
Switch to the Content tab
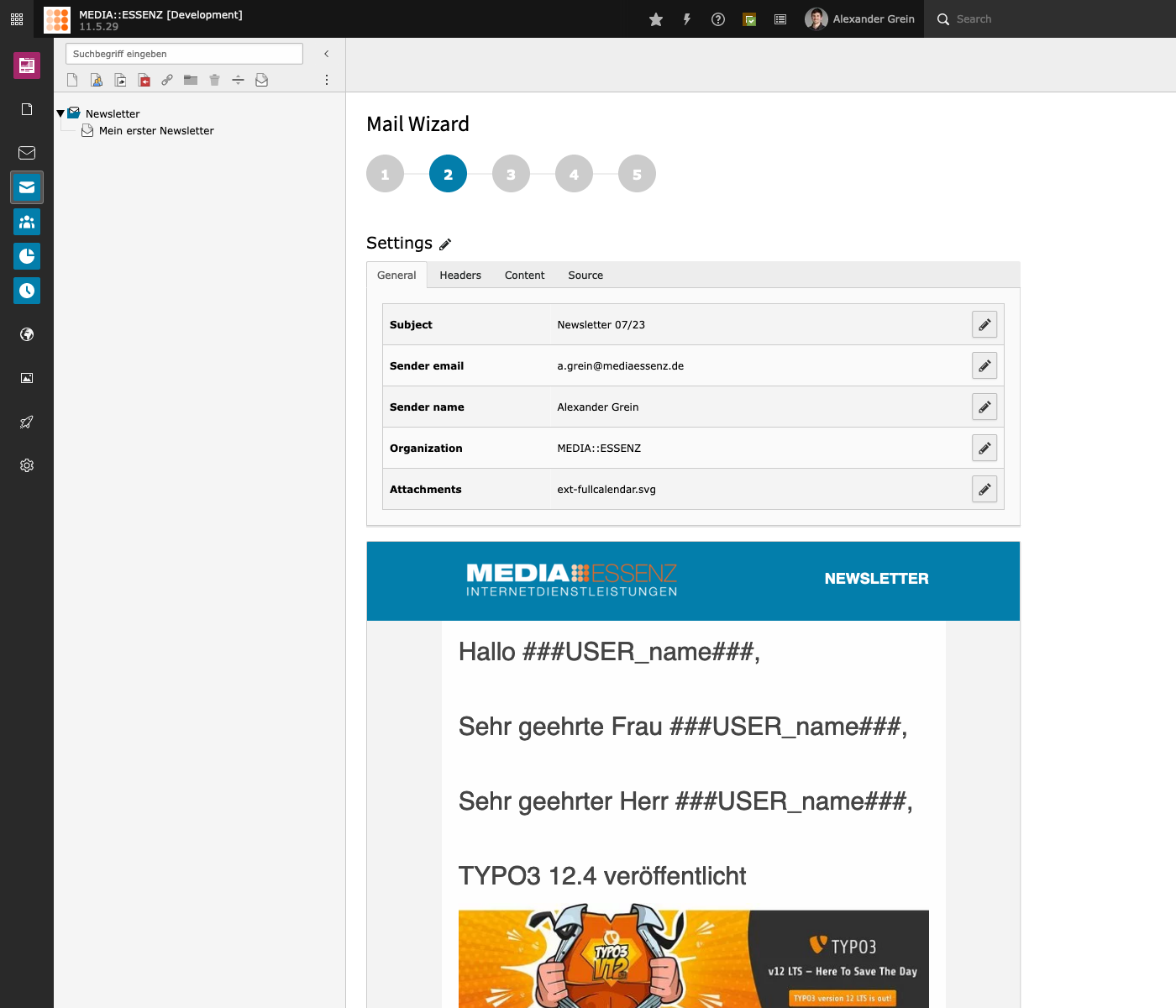[525, 275]
